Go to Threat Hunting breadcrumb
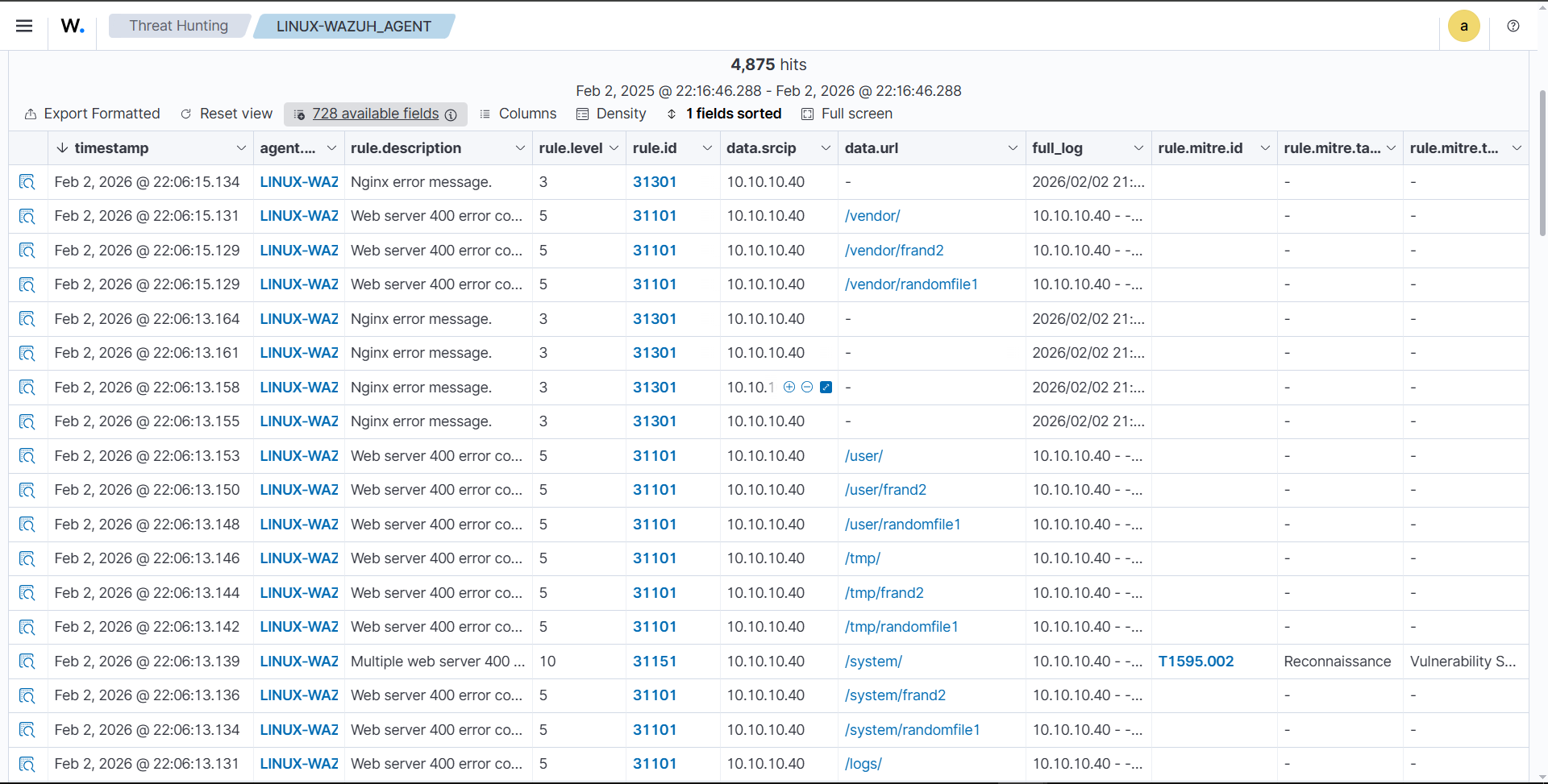The height and width of the screenshot is (784, 1548). (x=178, y=26)
